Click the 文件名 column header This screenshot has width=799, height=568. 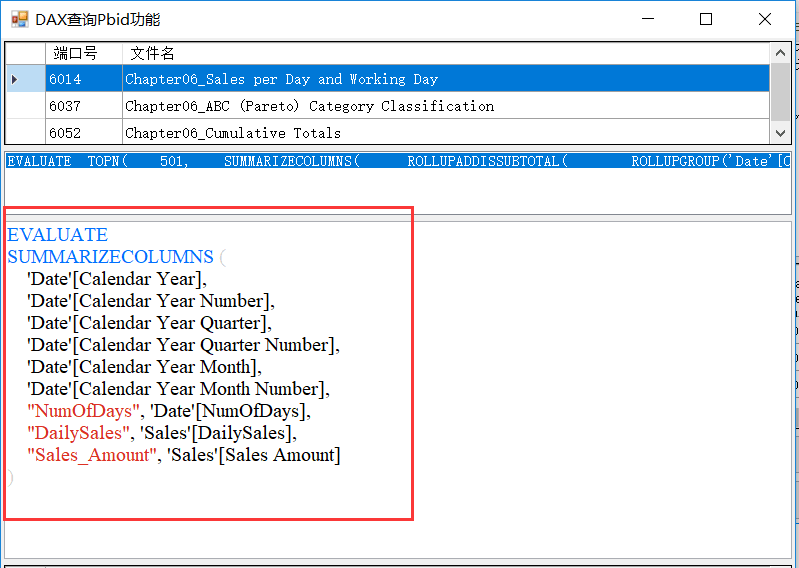click(x=446, y=53)
